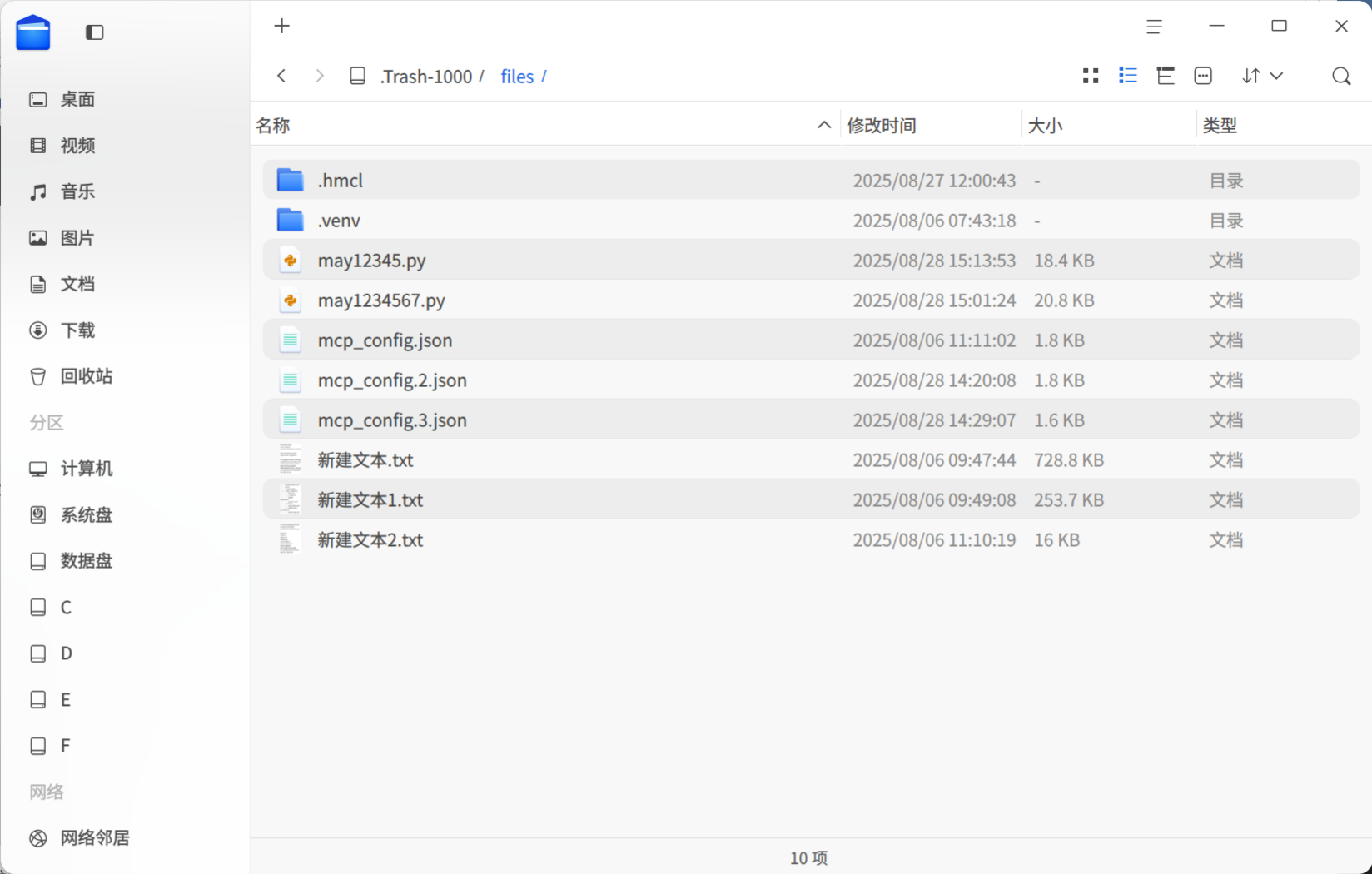Go forward with right arrow

tap(320, 76)
